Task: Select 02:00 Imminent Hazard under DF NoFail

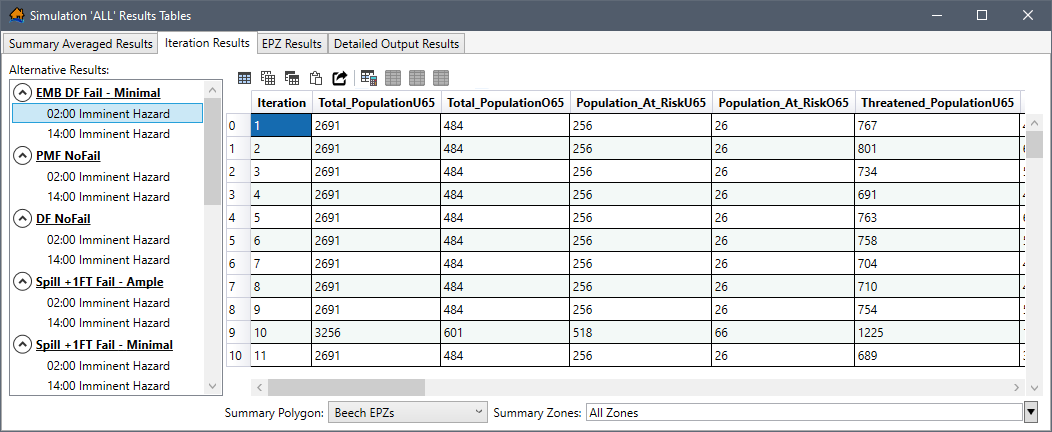Action: 108,239
